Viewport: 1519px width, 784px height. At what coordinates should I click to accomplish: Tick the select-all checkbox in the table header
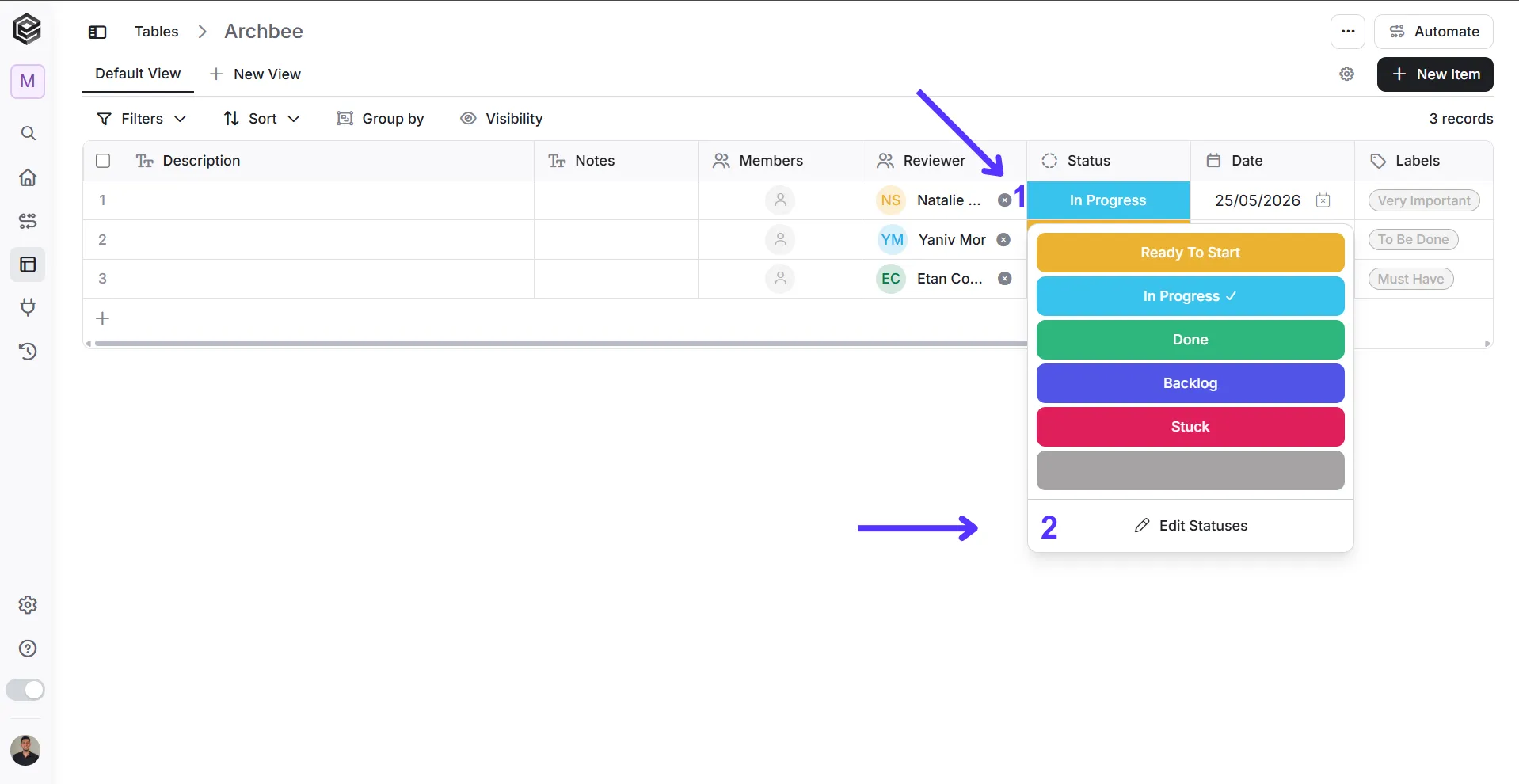tap(103, 161)
